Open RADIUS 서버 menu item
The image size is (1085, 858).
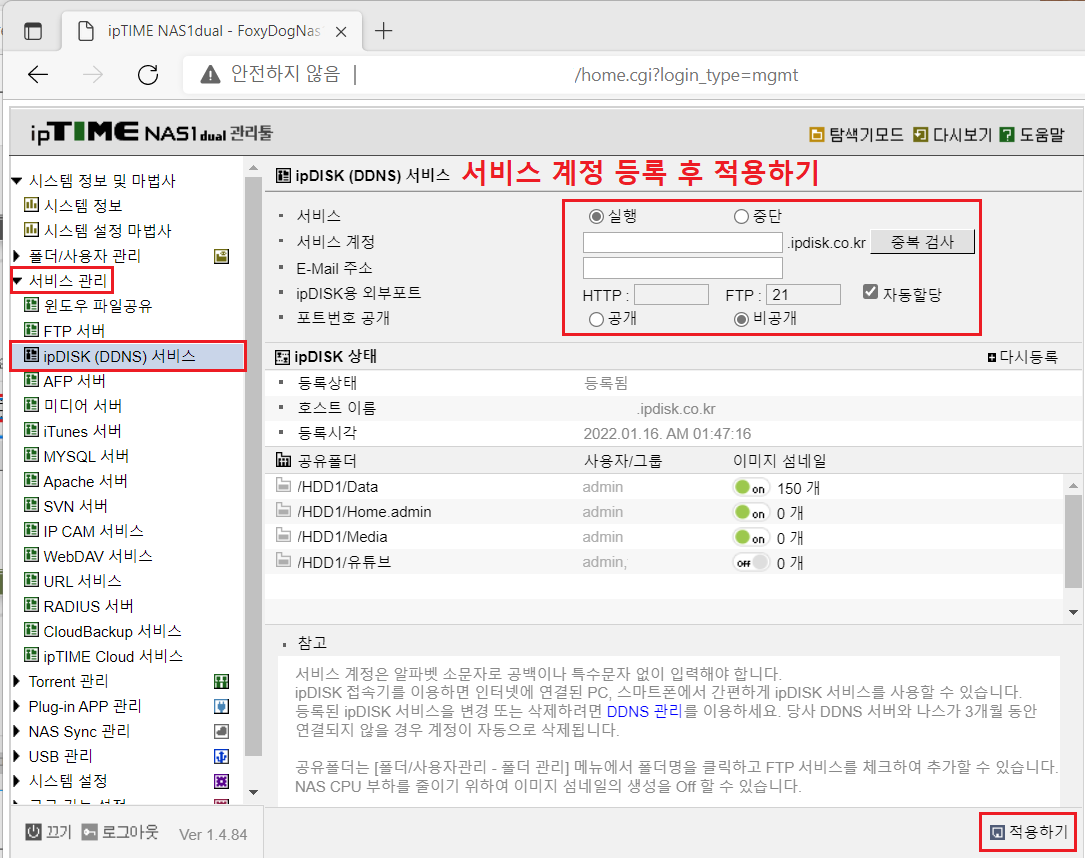click(x=89, y=606)
